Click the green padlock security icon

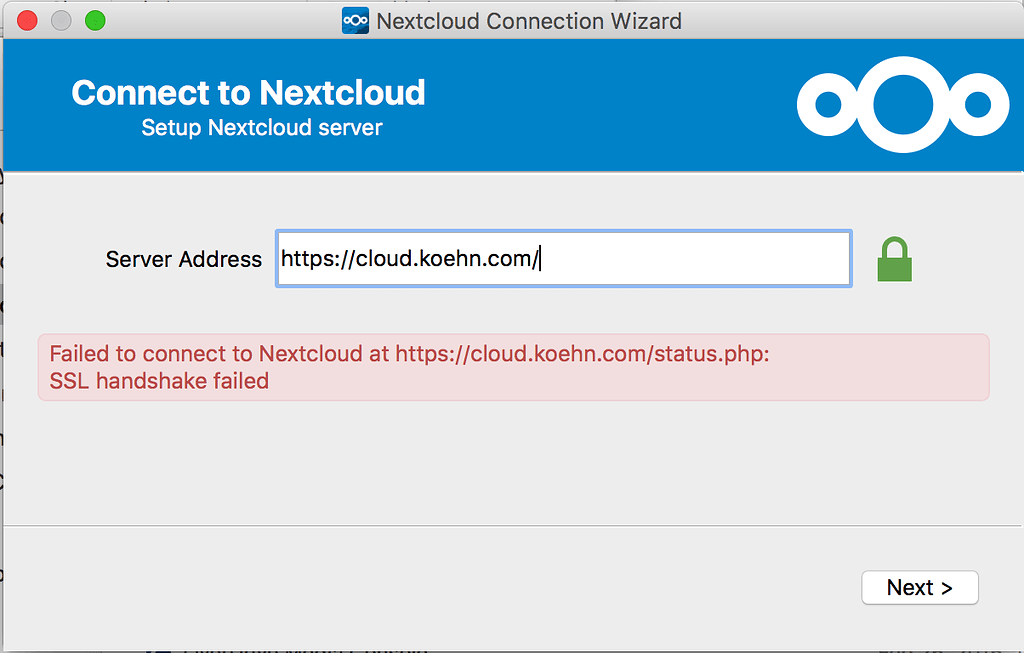[894, 260]
